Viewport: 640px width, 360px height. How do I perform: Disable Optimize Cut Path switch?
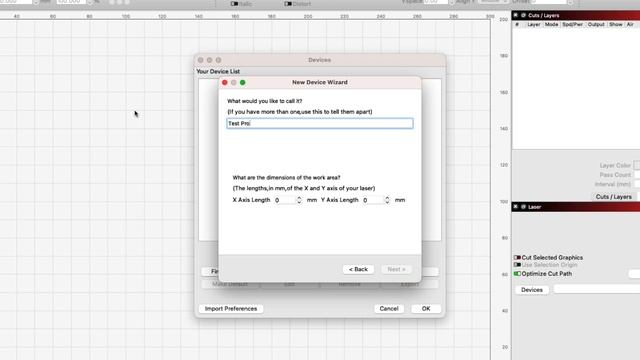(517, 273)
